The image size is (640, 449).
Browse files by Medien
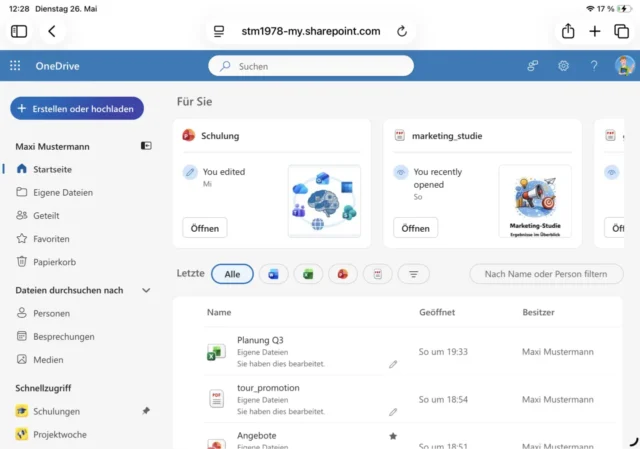tap(40, 360)
